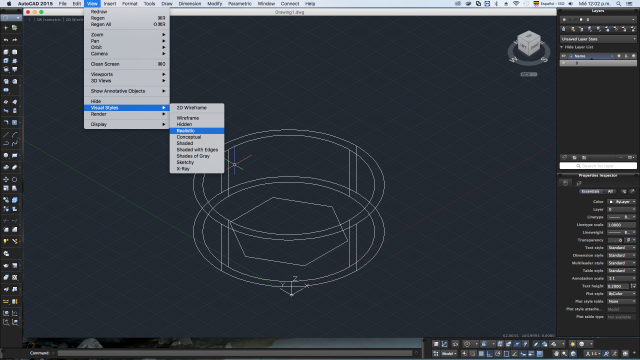The image size is (640, 360).
Task: Select the Circle drawing tool
Action: coord(6,156)
